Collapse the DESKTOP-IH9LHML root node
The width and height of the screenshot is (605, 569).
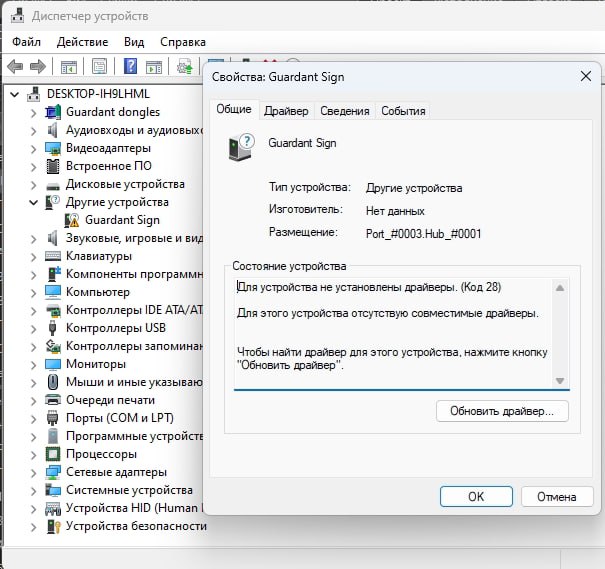pyautogui.click(x=15, y=94)
